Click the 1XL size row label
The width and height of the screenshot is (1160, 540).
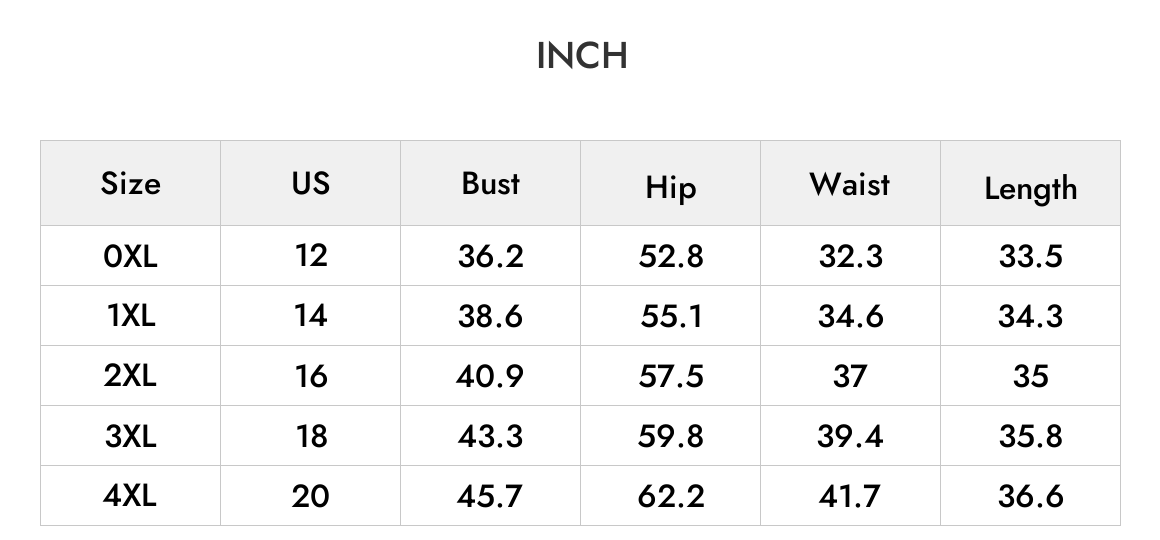(x=130, y=316)
